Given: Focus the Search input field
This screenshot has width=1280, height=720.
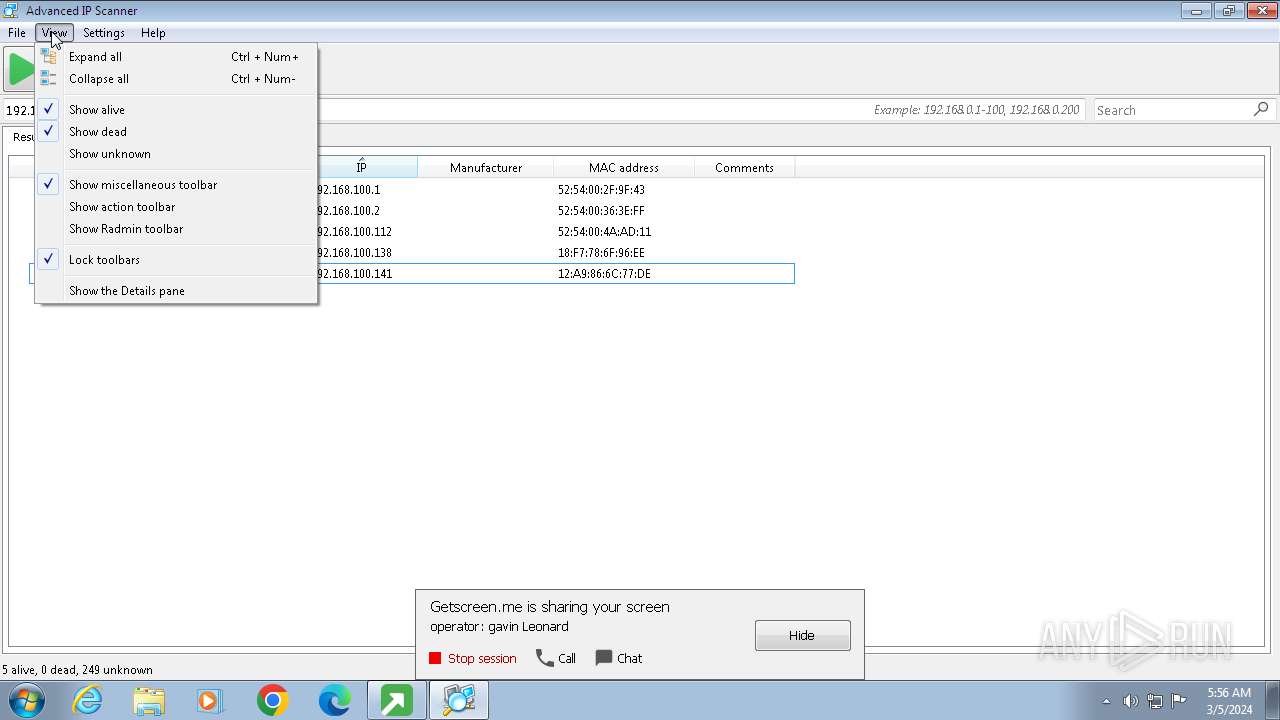Looking at the screenshot, I should pyautogui.click(x=1173, y=110).
